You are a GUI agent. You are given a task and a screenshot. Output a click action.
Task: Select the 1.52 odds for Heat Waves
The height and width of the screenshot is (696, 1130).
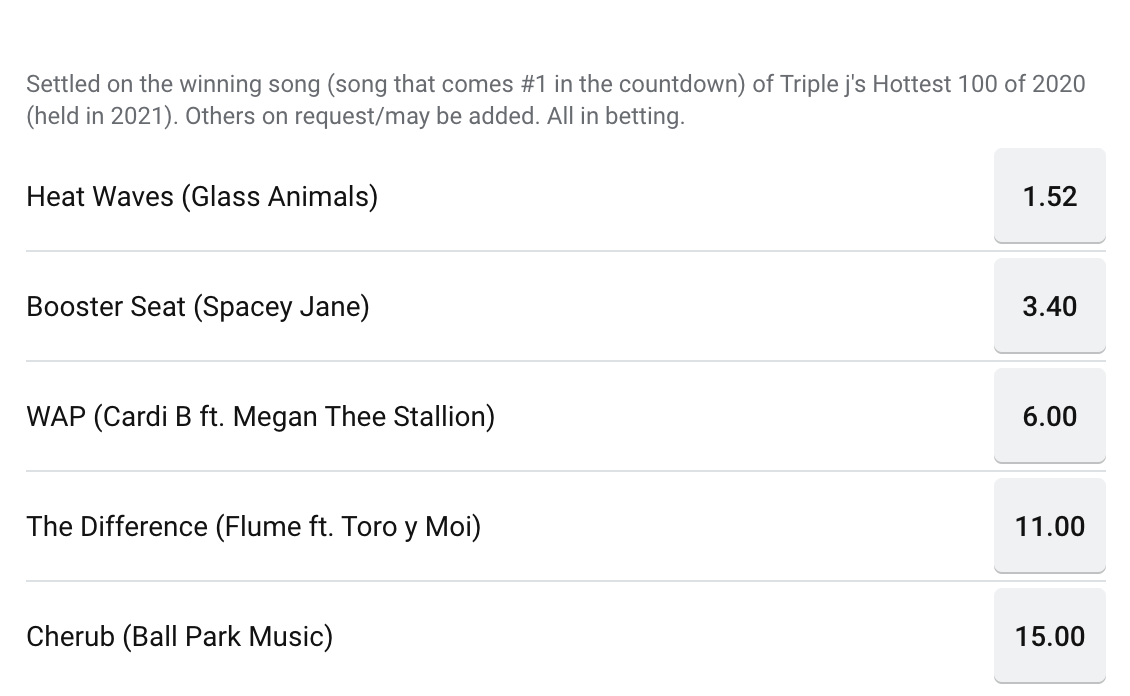(x=1049, y=196)
